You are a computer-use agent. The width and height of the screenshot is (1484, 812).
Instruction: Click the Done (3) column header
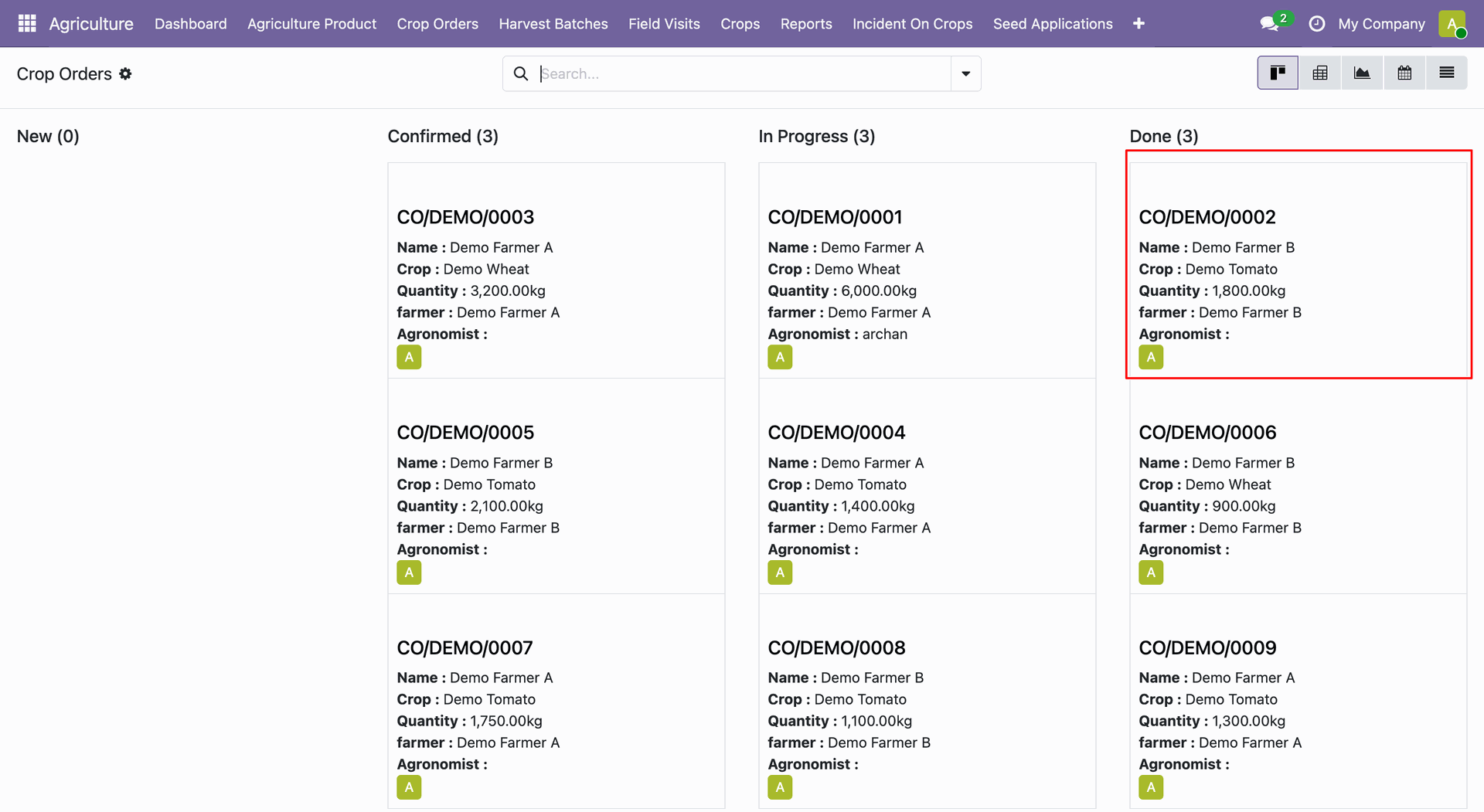click(x=1164, y=136)
